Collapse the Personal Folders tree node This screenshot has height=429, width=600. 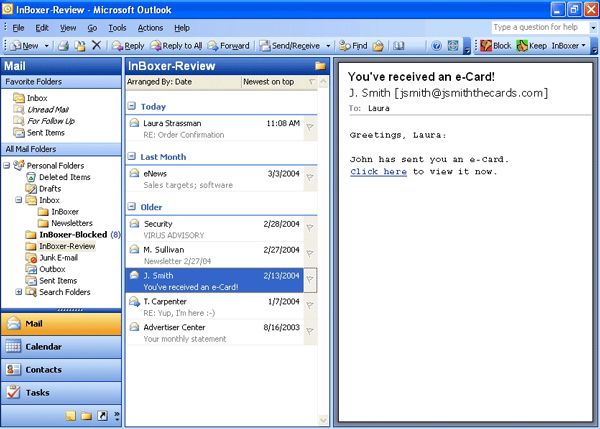click(7, 166)
